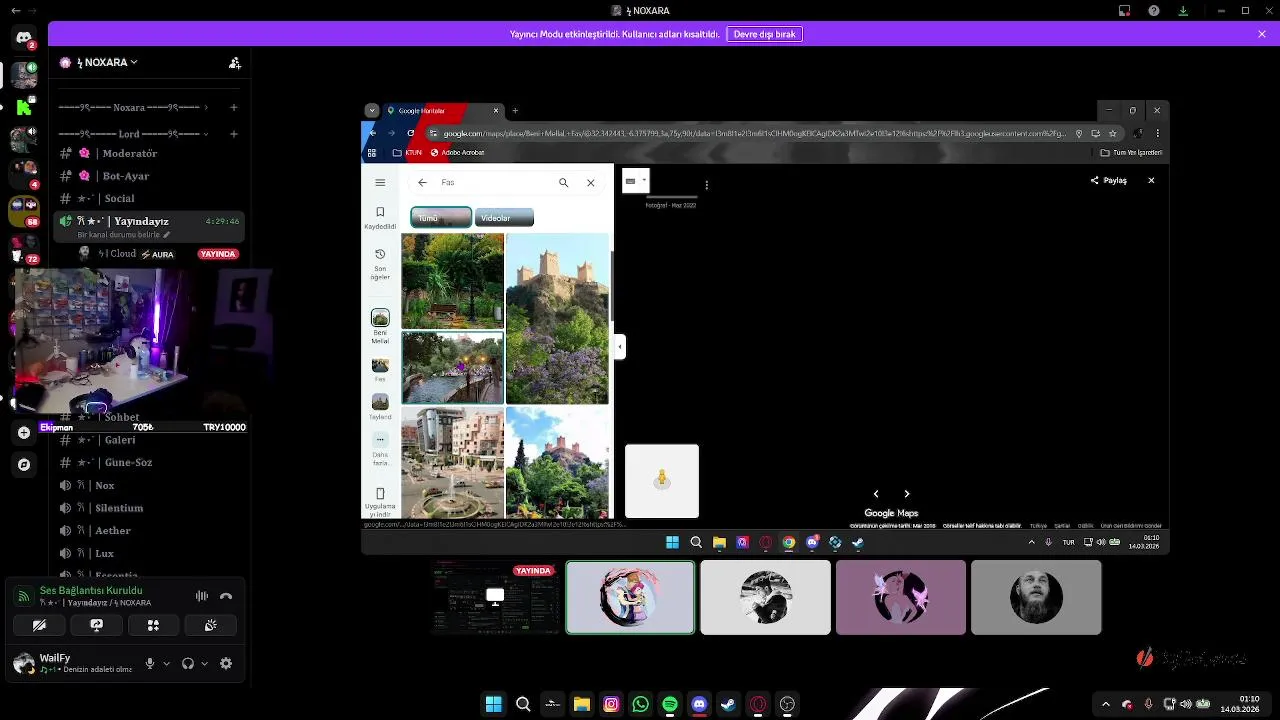The height and width of the screenshot is (720, 1280).
Task: Click the three-dot menu near photo label
Action: (x=706, y=185)
